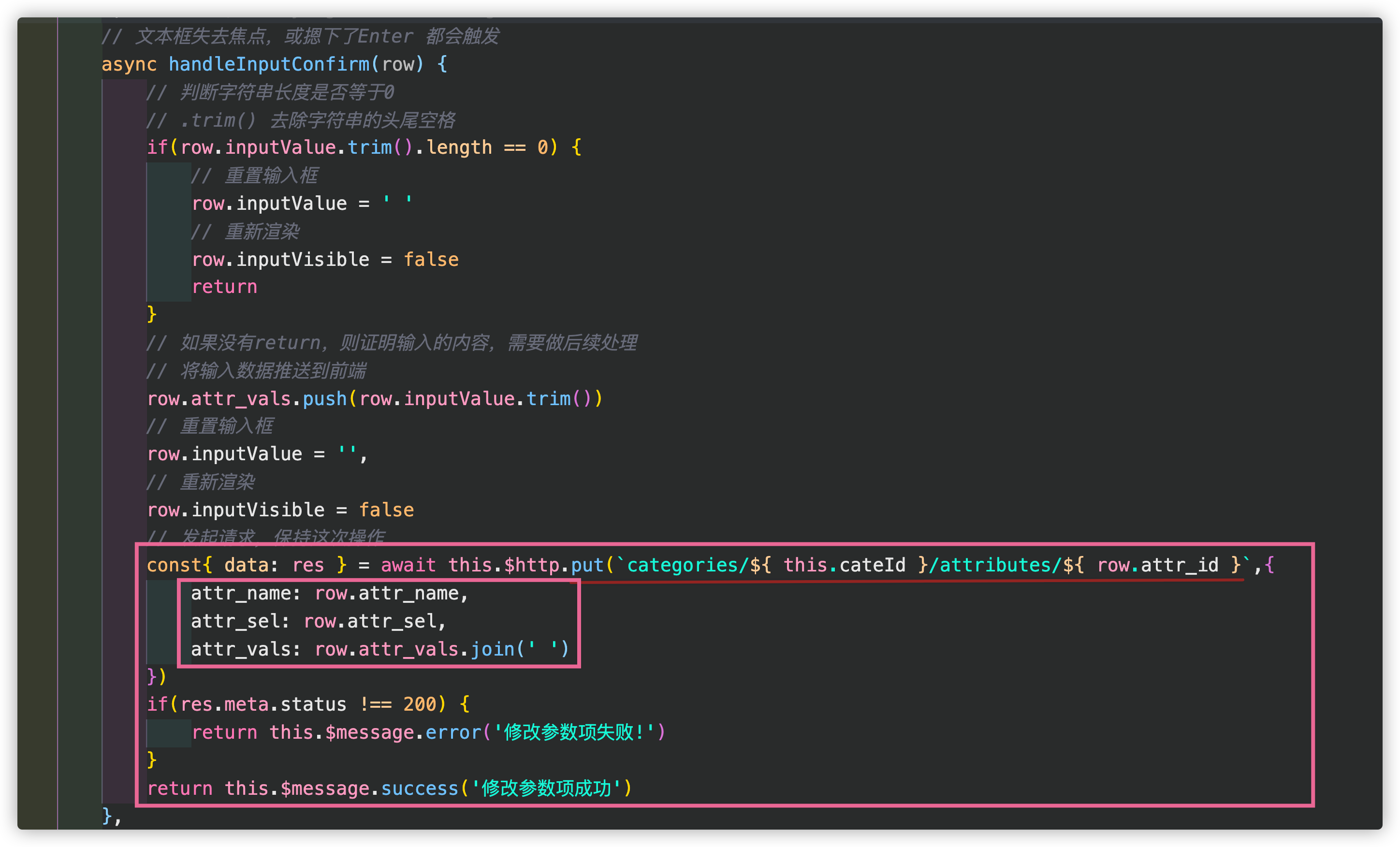Click the comment '如果没有return' line
The width and height of the screenshot is (1400, 847).
click(x=392, y=343)
